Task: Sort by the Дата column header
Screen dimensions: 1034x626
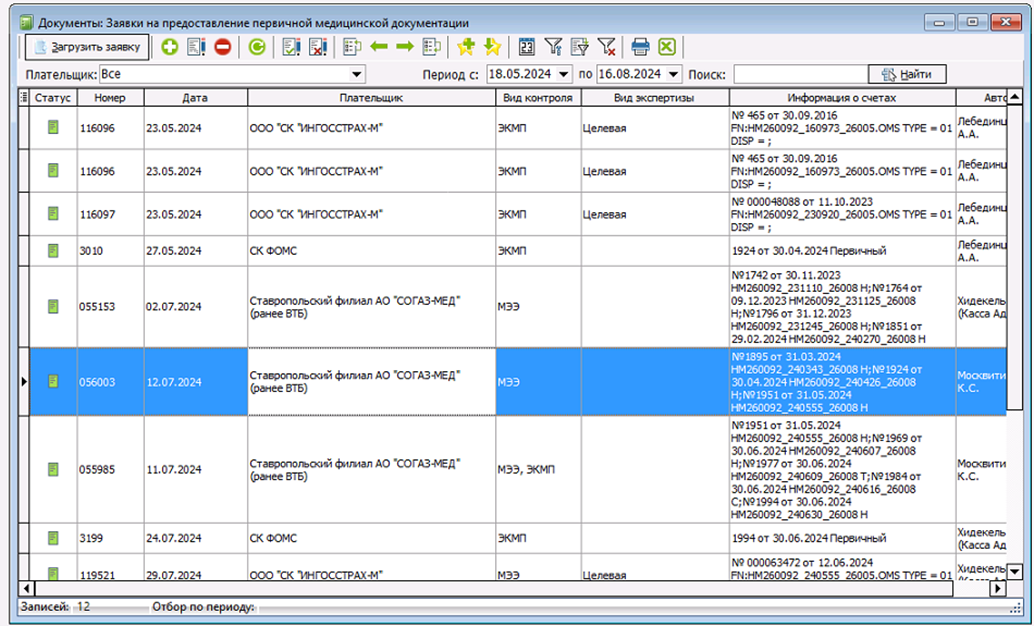Action: 195,98
